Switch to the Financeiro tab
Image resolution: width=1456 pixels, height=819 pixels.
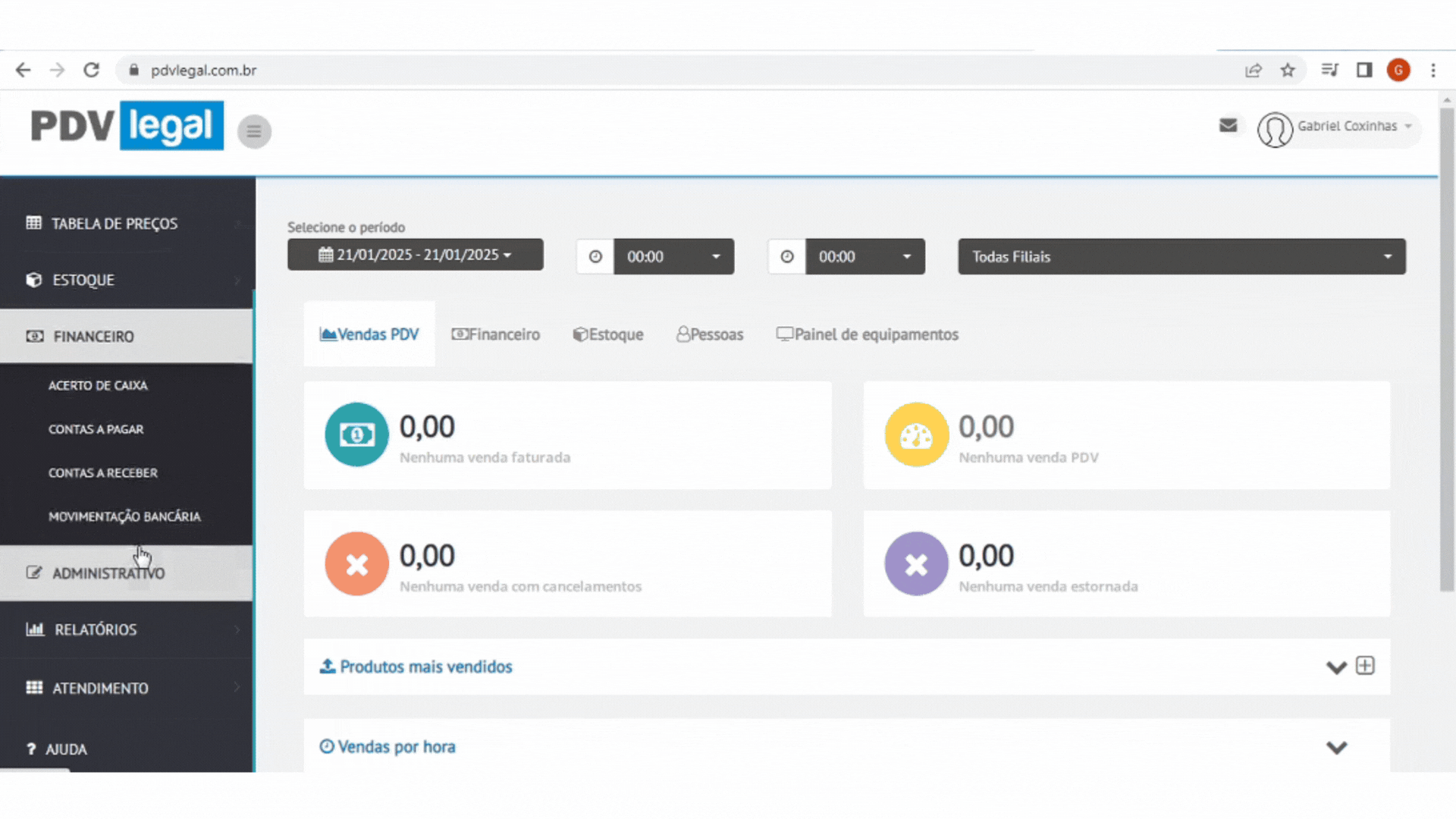pyautogui.click(x=496, y=334)
